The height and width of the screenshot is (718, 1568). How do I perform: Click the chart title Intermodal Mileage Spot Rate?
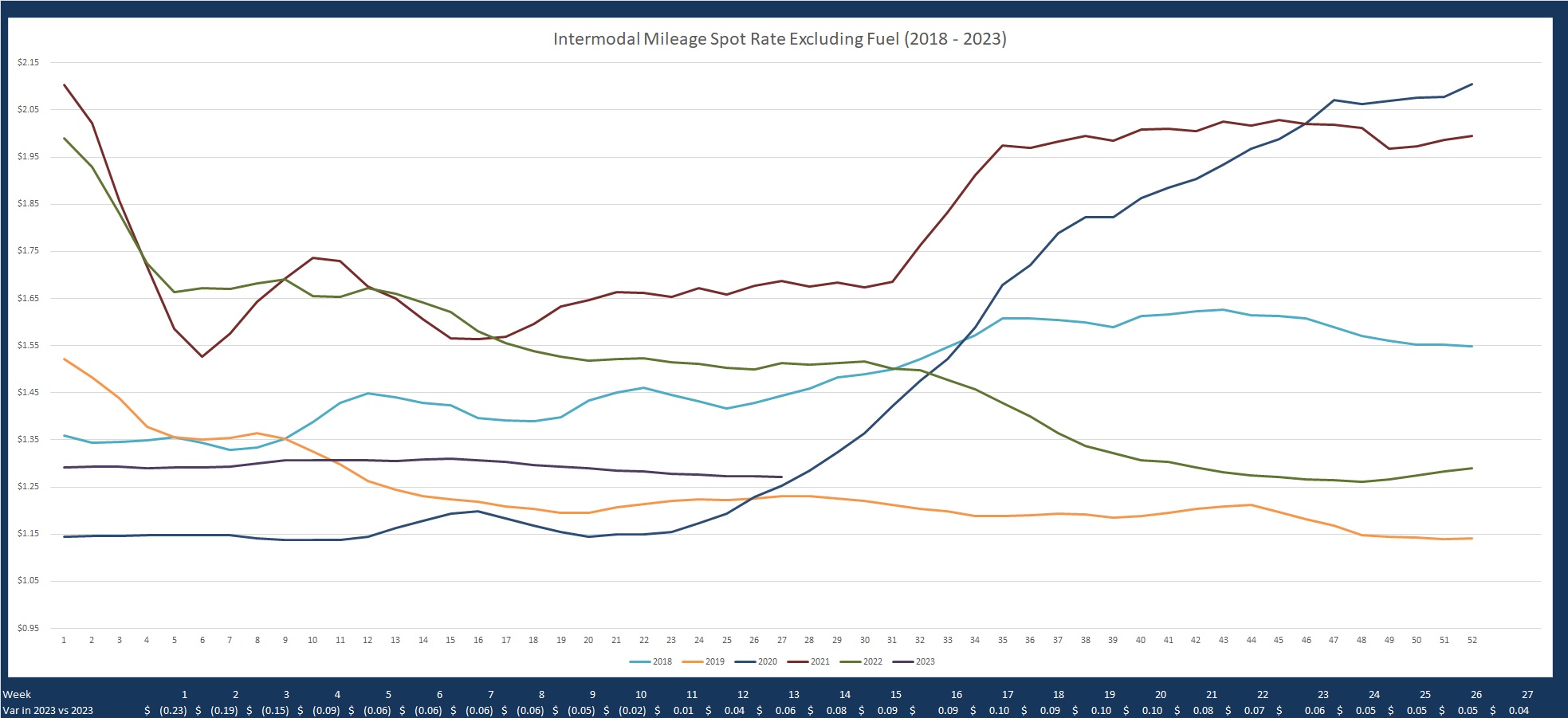[x=780, y=39]
